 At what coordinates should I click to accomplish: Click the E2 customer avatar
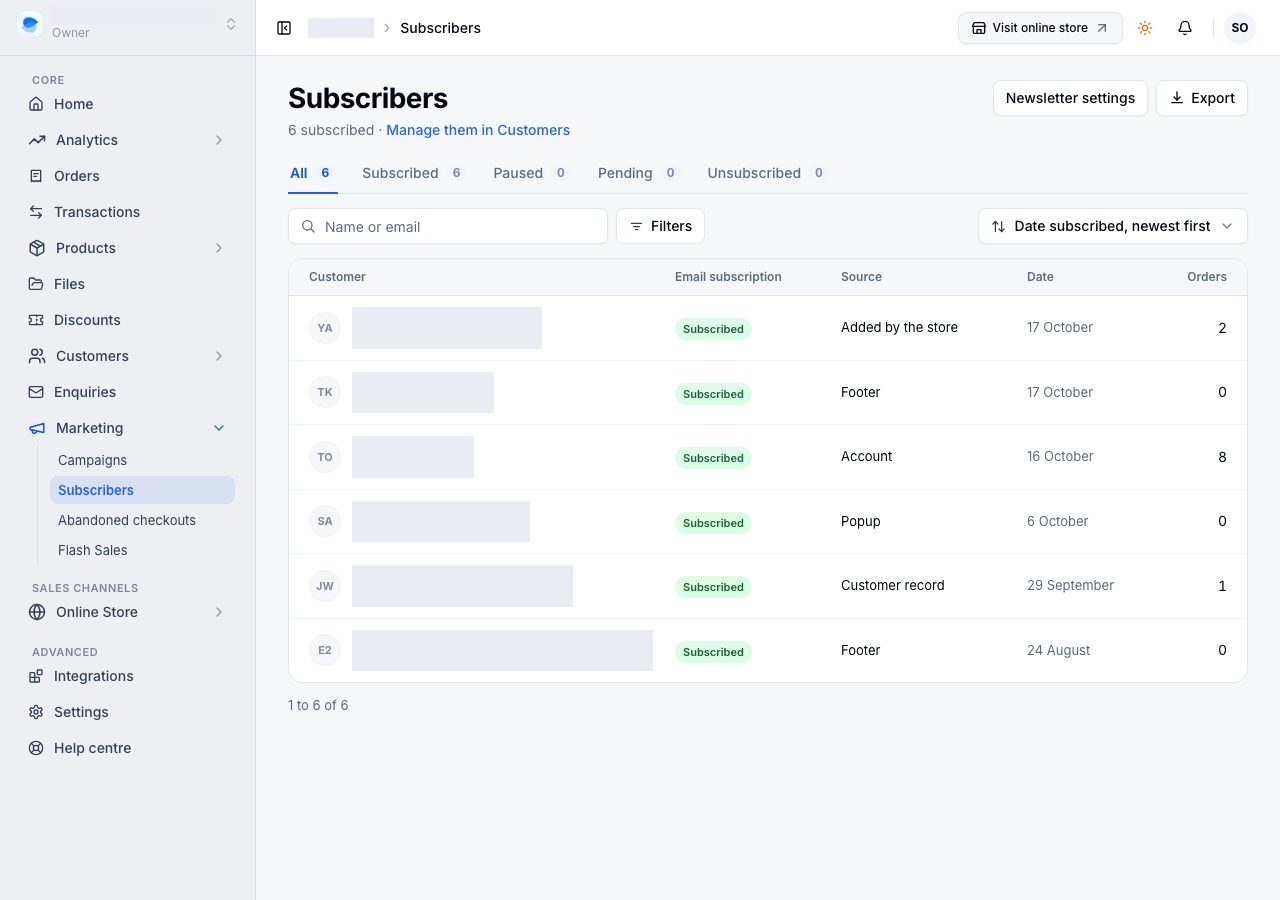point(325,650)
